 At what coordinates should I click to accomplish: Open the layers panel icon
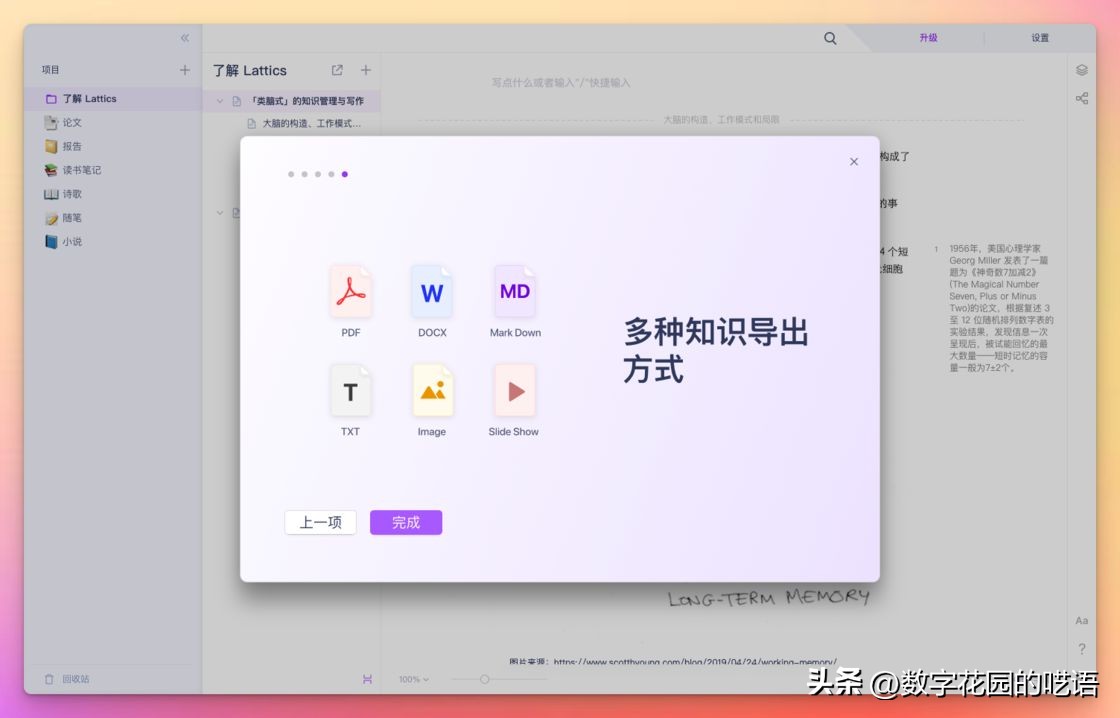(x=1082, y=70)
